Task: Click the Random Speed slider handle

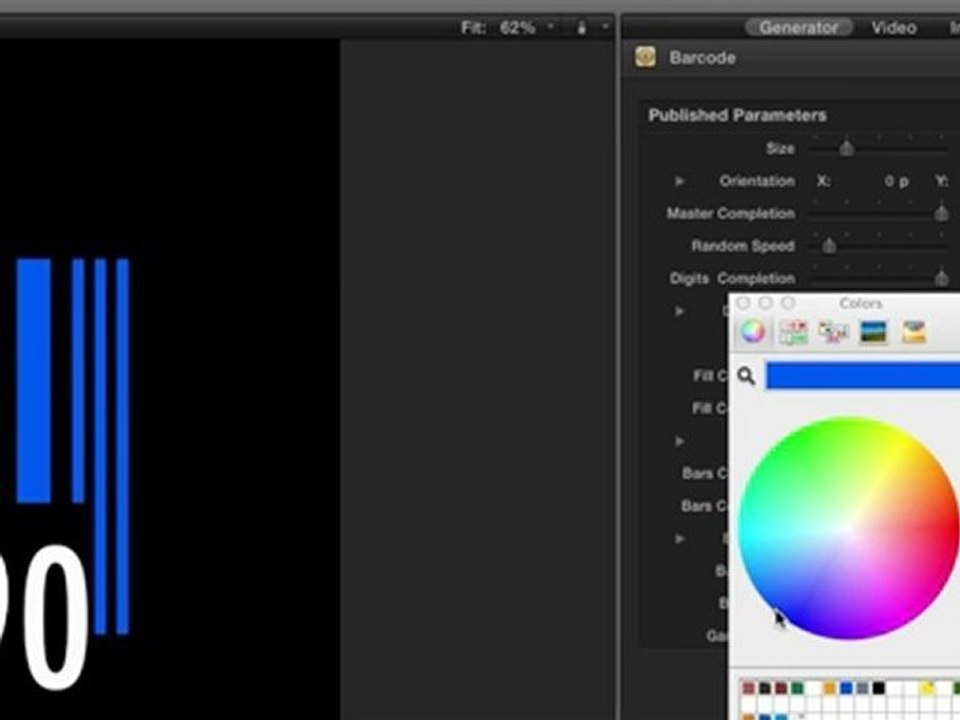Action: pos(829,246)
